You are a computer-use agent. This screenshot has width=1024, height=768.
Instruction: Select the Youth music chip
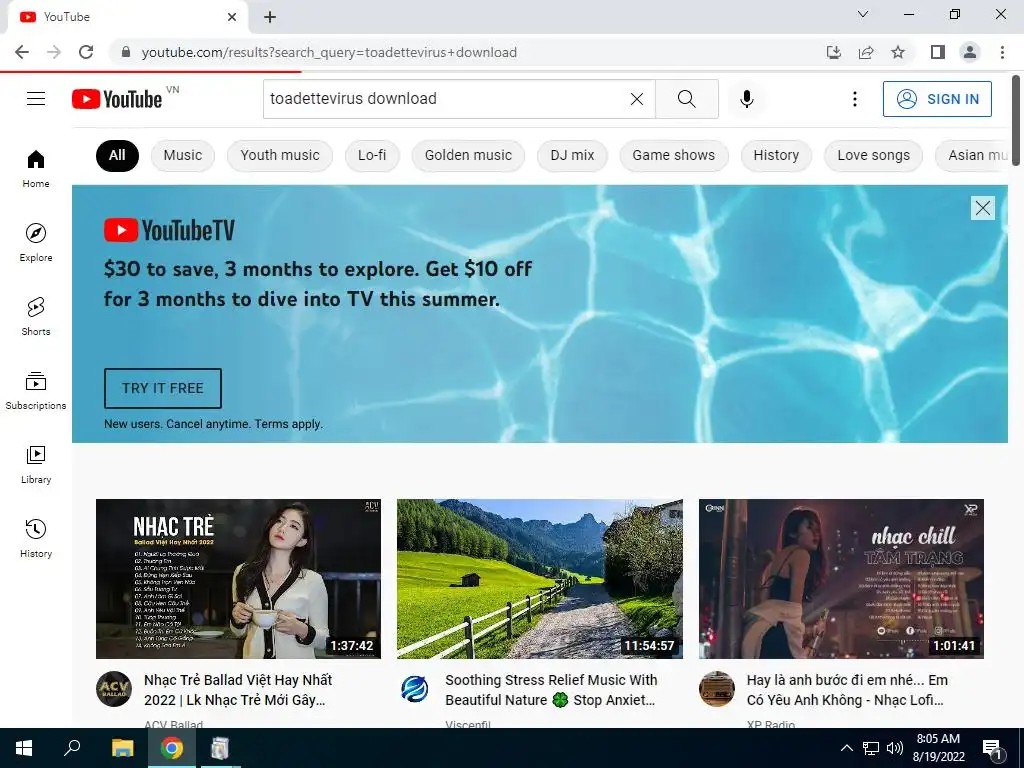pyautogui.click(x=280, y=155)
